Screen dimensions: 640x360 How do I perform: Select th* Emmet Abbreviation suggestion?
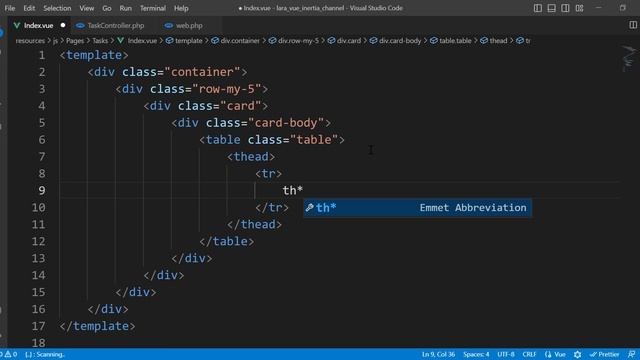417,208
